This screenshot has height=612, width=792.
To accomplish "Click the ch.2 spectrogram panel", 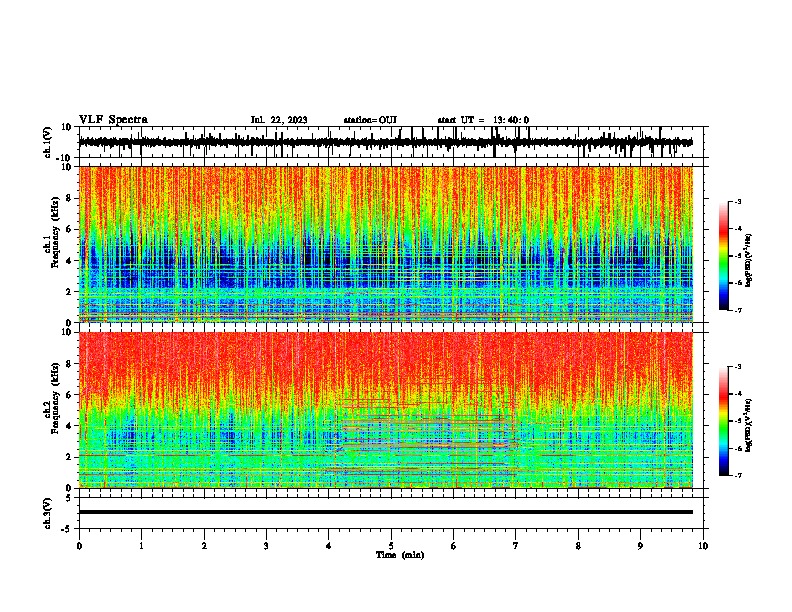I will [x=386, y=410].
